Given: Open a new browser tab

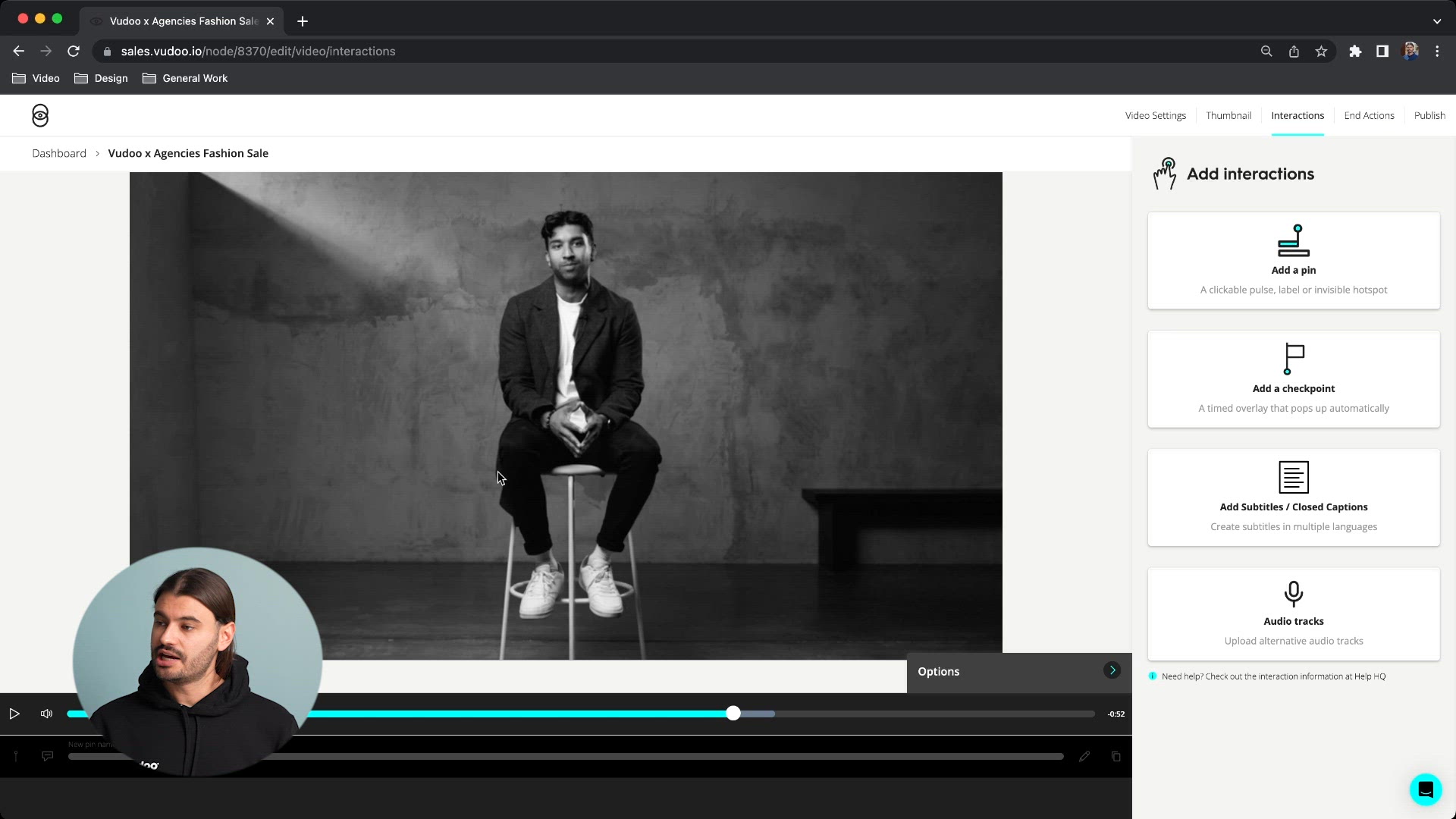Looking at the screenshot, I should click(303, 21).
